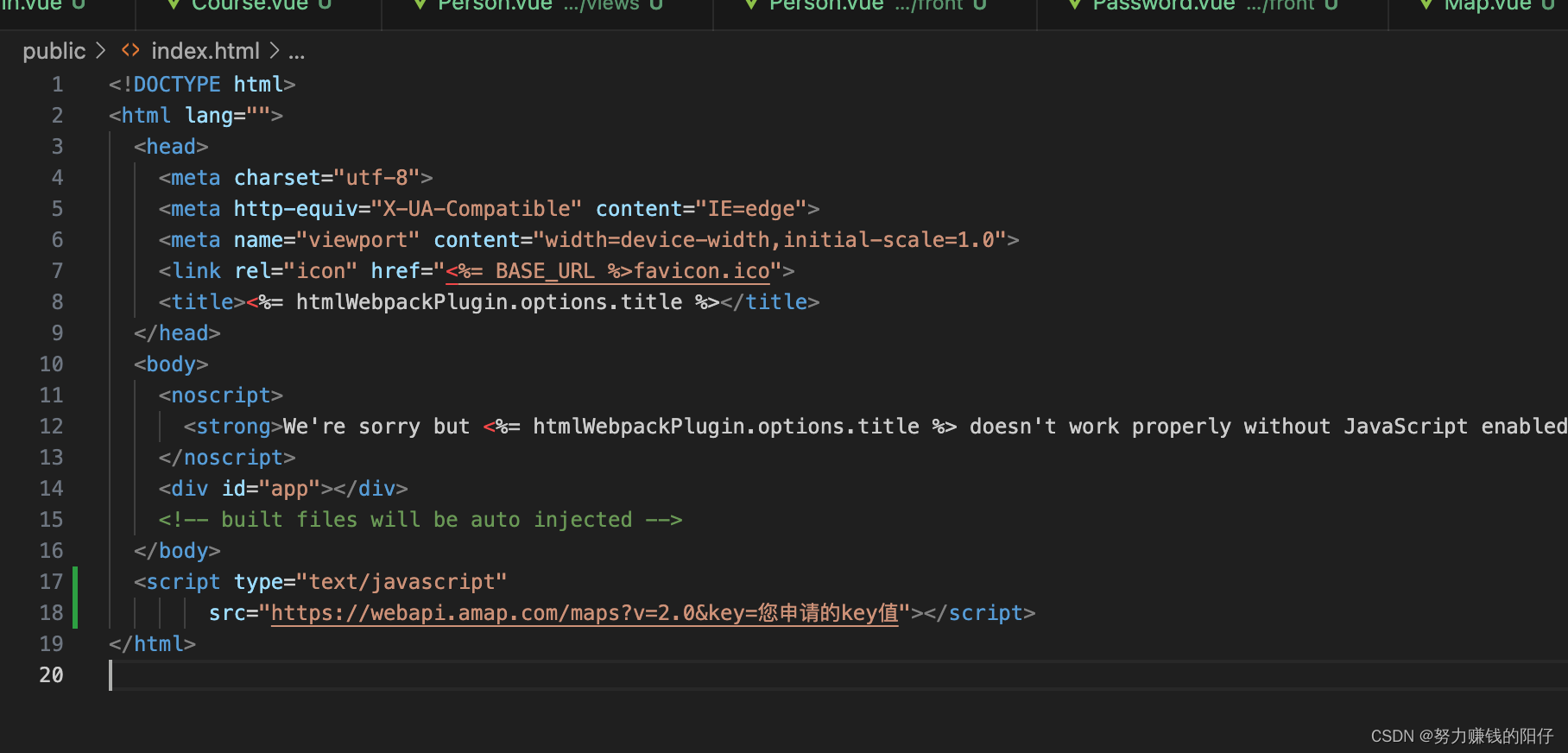Click the opening noscript tag

click(x=221, y=395)
